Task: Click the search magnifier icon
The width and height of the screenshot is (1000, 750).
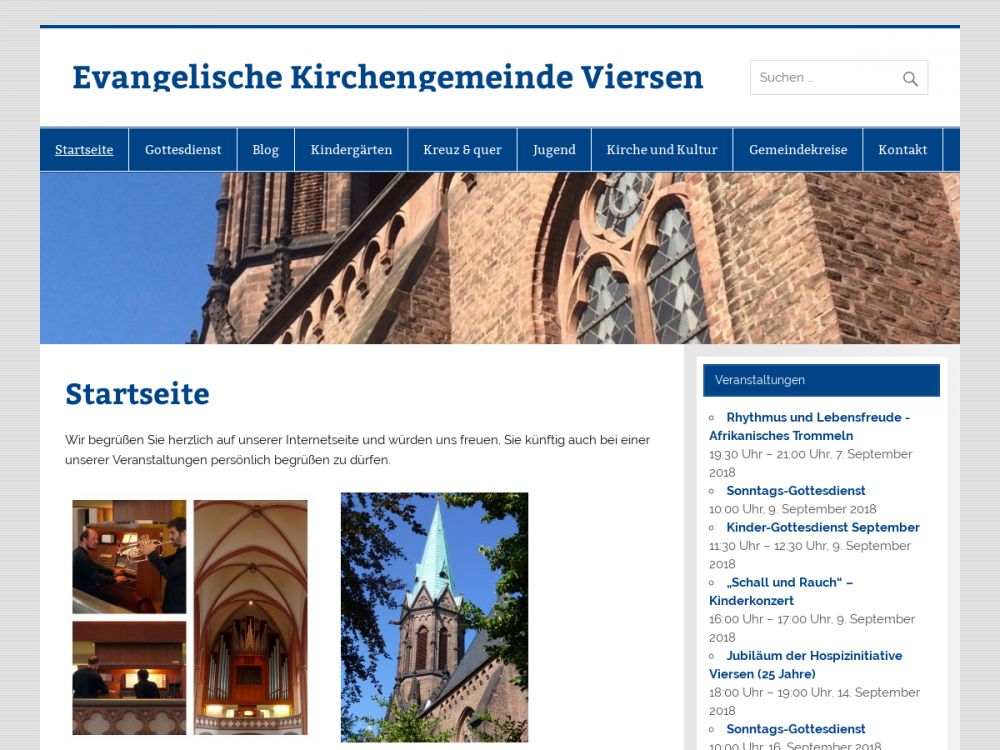Action: [909, 78]
